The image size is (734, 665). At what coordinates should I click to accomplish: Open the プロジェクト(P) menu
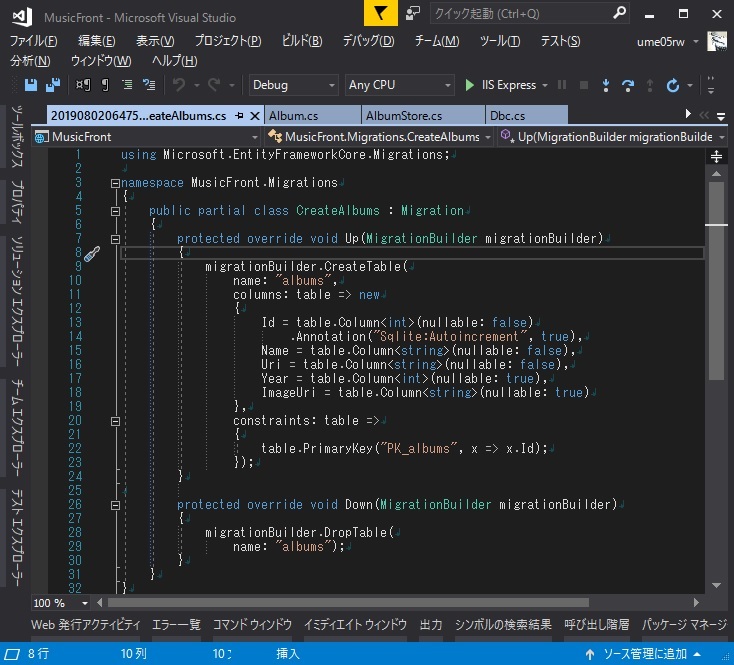[x=228, y=41]
